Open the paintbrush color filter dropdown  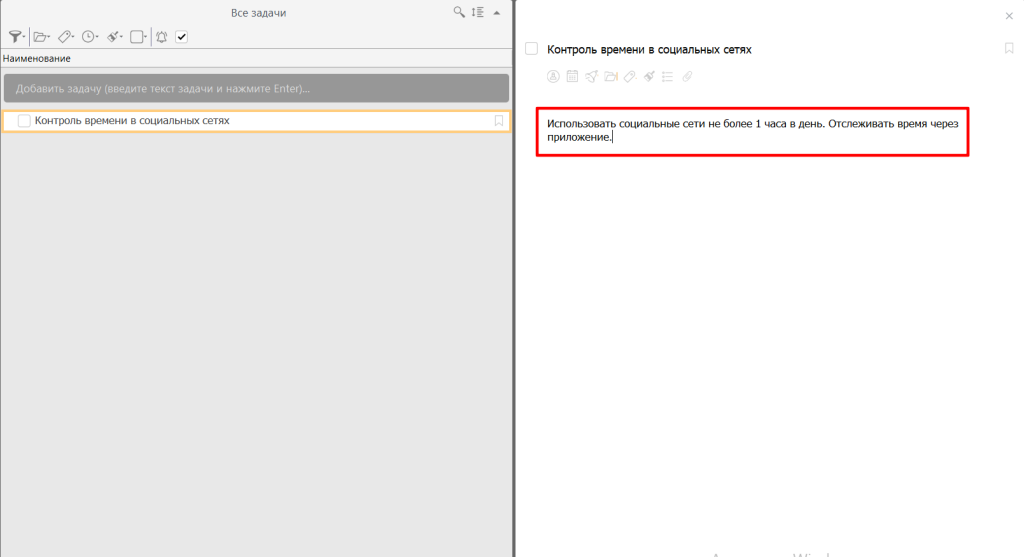point(114,37)
